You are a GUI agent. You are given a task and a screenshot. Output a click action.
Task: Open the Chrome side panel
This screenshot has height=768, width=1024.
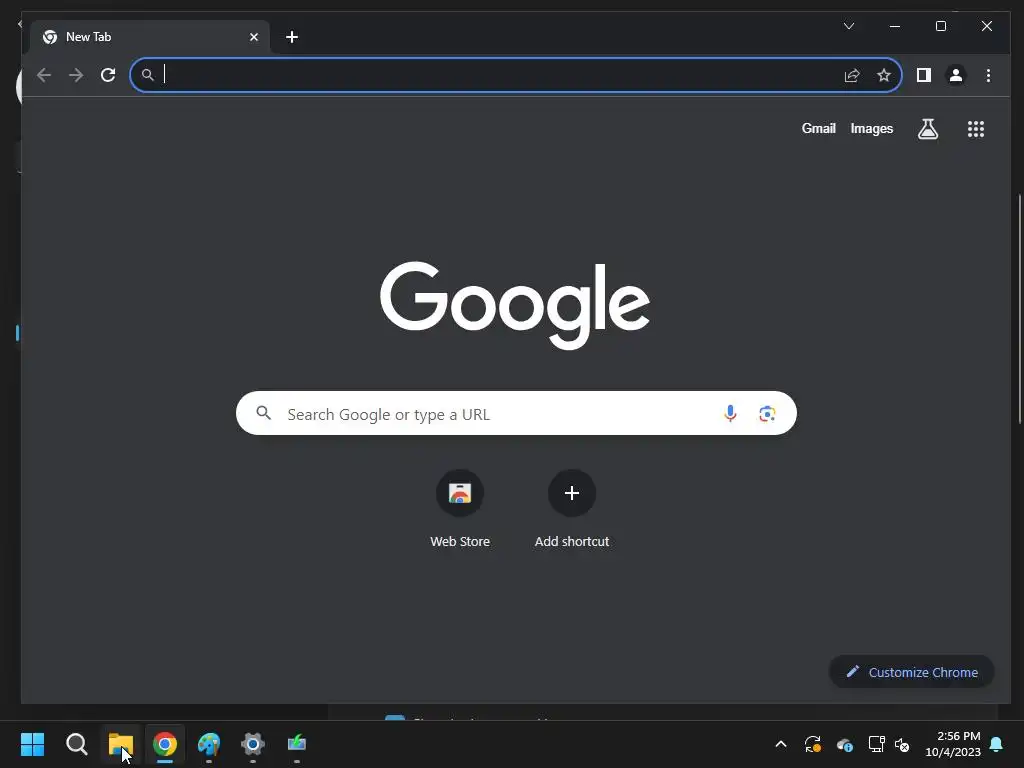[923, 75]
